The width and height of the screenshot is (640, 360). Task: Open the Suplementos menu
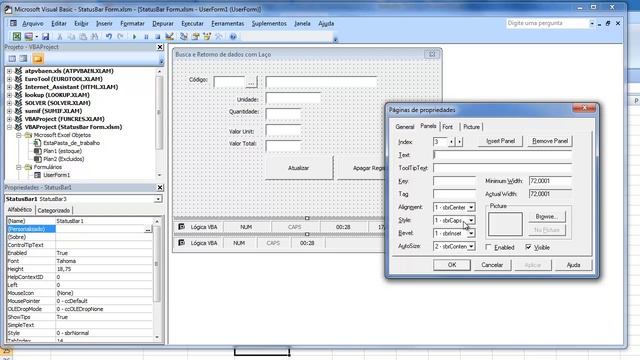pyautogui.click(x=269, y=24)
